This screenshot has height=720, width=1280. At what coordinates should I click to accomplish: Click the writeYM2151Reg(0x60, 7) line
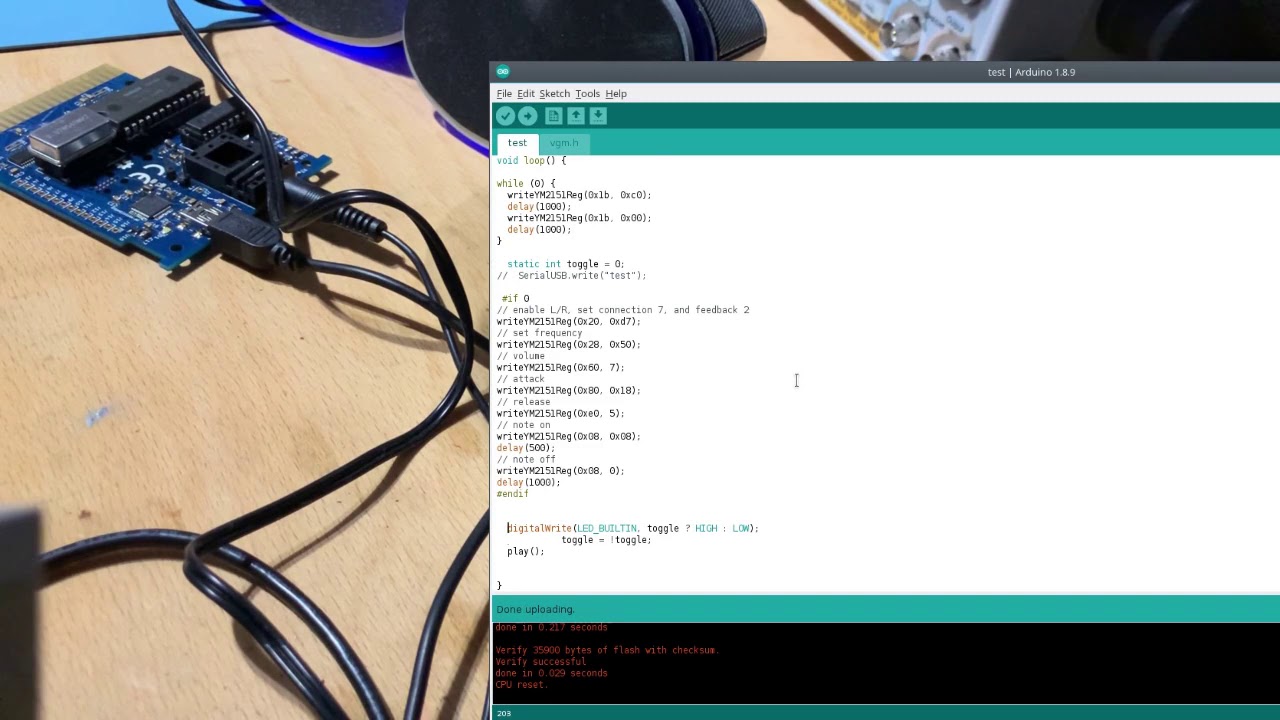point(560,367)
